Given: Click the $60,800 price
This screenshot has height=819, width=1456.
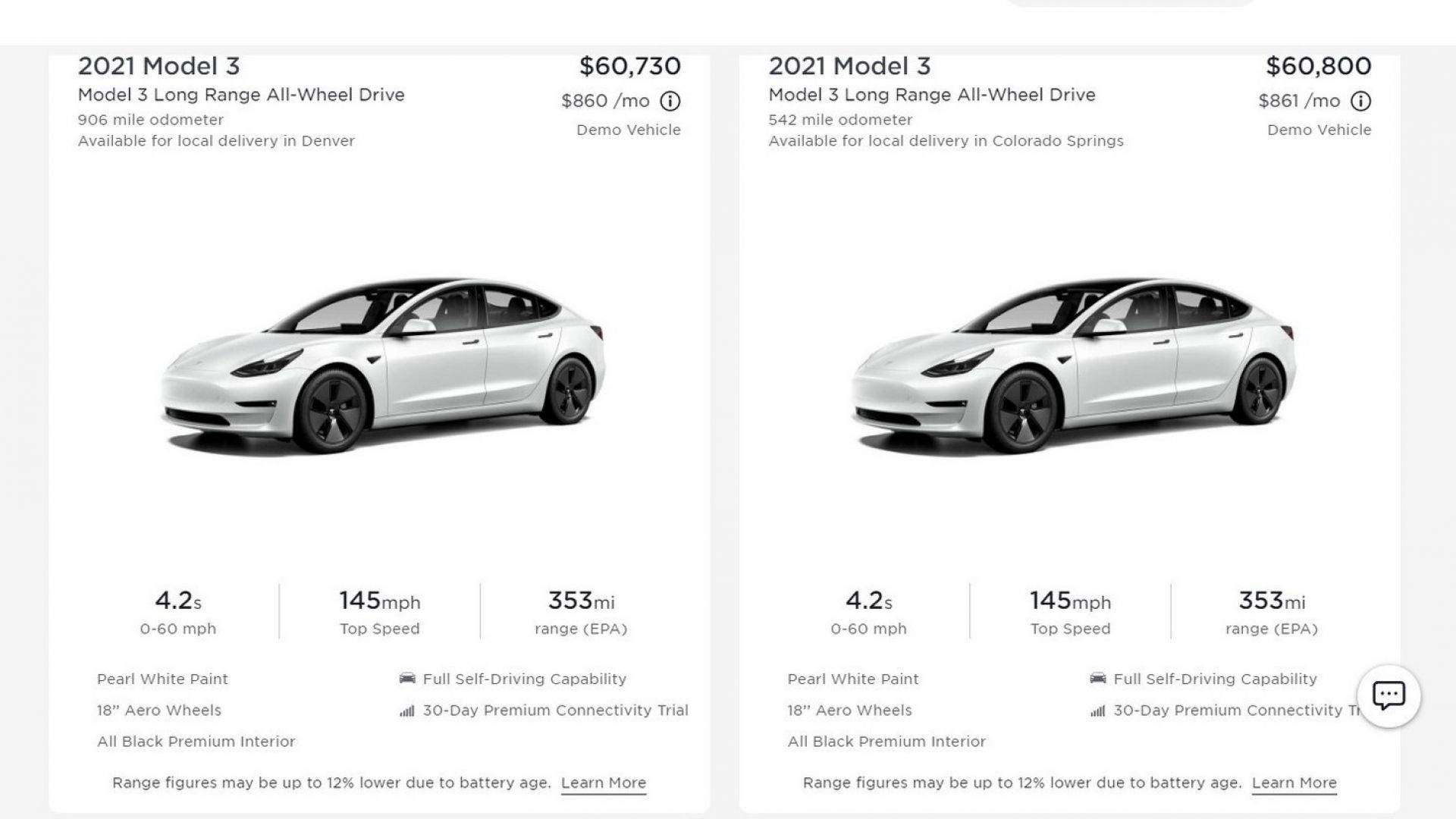Looking at the screenshot, I should point(1319,67).
